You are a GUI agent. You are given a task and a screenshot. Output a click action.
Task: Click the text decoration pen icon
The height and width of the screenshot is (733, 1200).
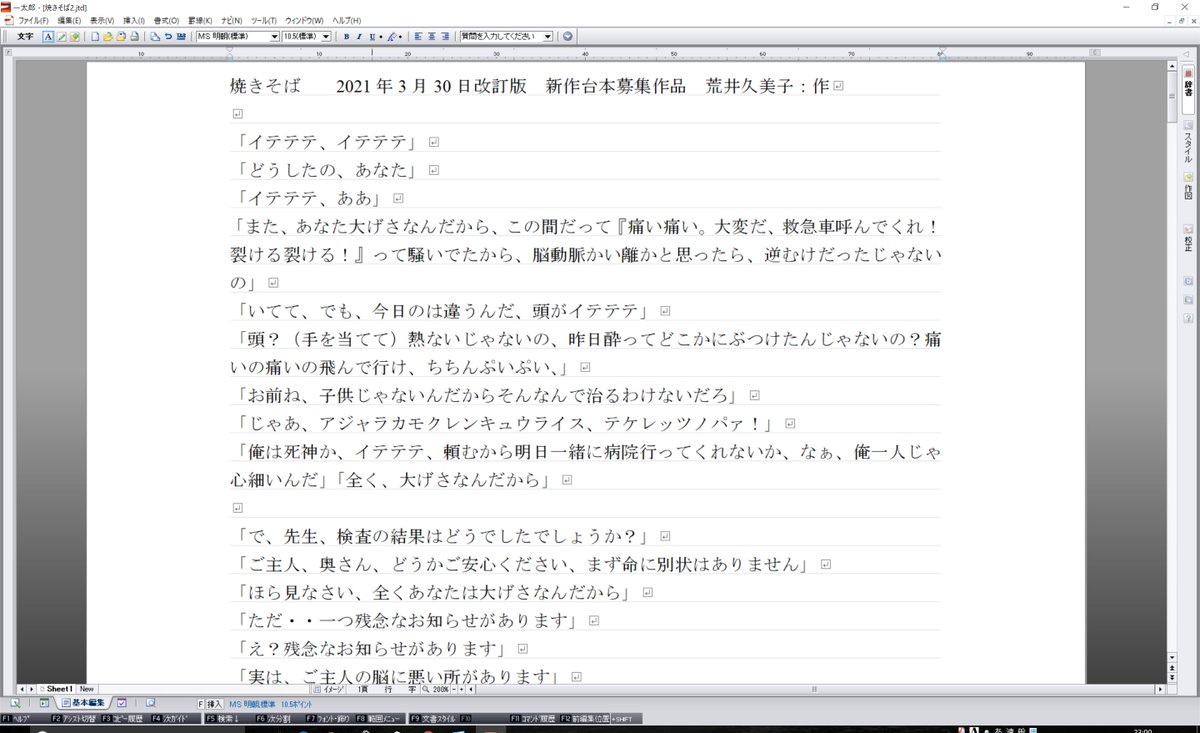pos(390,37)
